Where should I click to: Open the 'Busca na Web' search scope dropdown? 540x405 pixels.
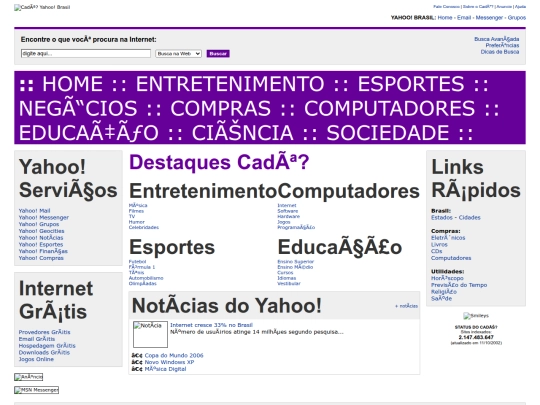[x=178, y=54]
